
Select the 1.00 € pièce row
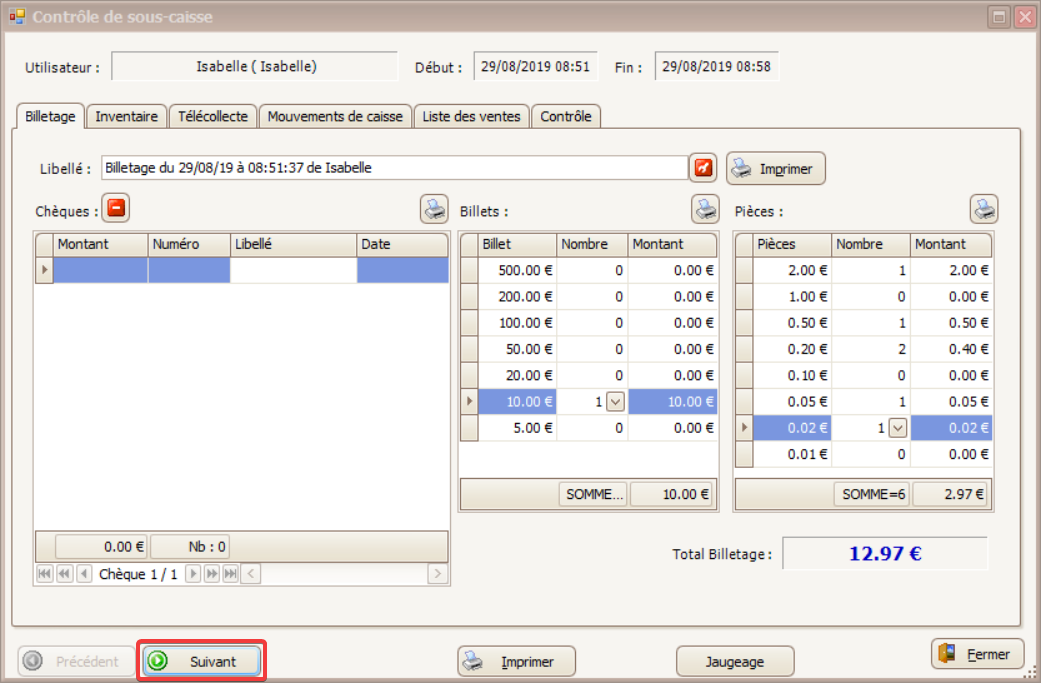tap(864, 297)
